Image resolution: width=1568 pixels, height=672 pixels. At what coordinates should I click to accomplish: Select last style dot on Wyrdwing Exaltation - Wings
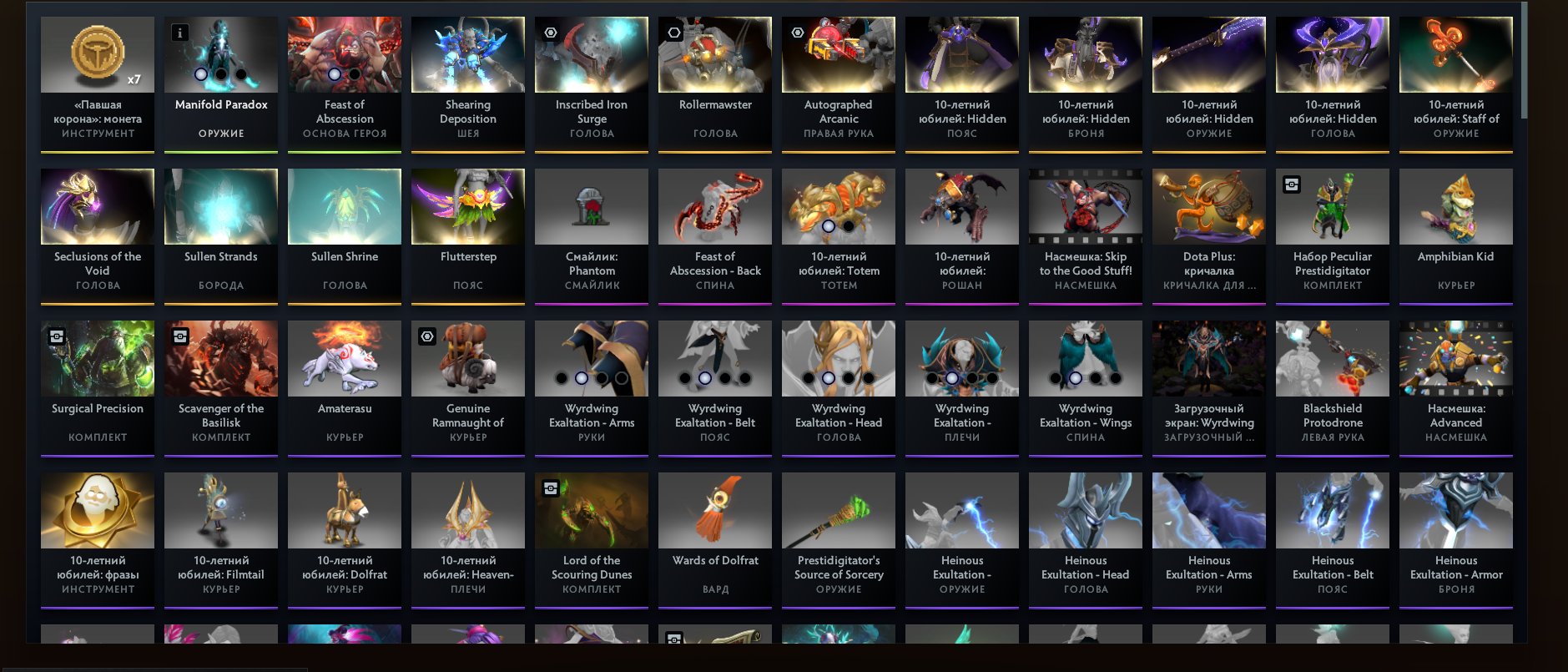[x=1116, y=378]
